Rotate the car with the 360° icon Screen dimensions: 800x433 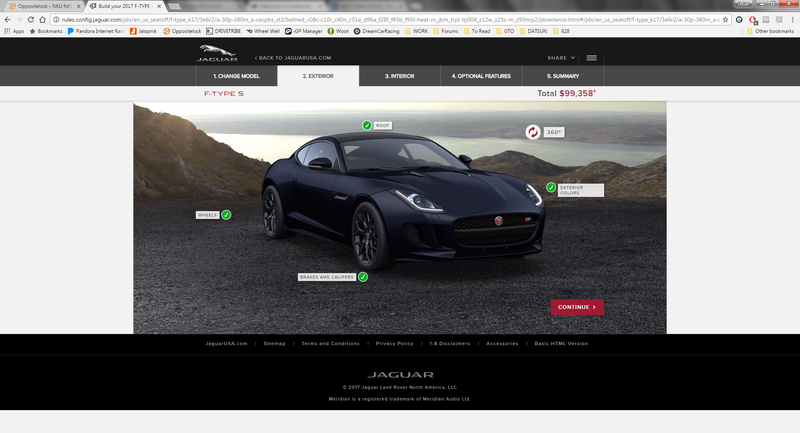[533, 132]
